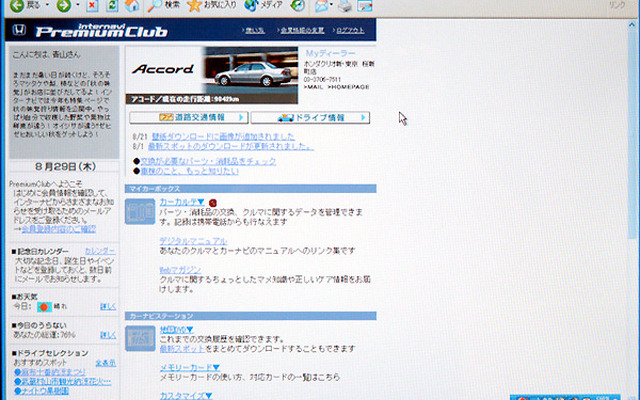Open the Forward button history dropdown arrow

78,5
